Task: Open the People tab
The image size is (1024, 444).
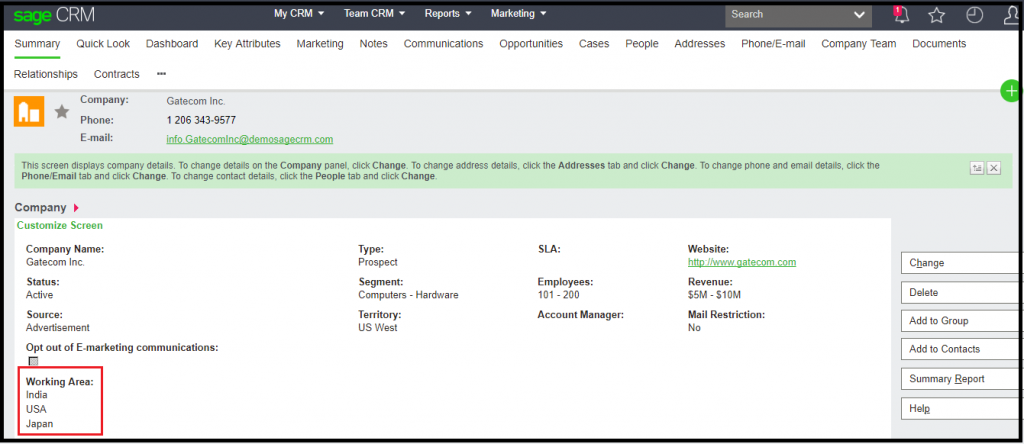Action: tap(642, 44)
